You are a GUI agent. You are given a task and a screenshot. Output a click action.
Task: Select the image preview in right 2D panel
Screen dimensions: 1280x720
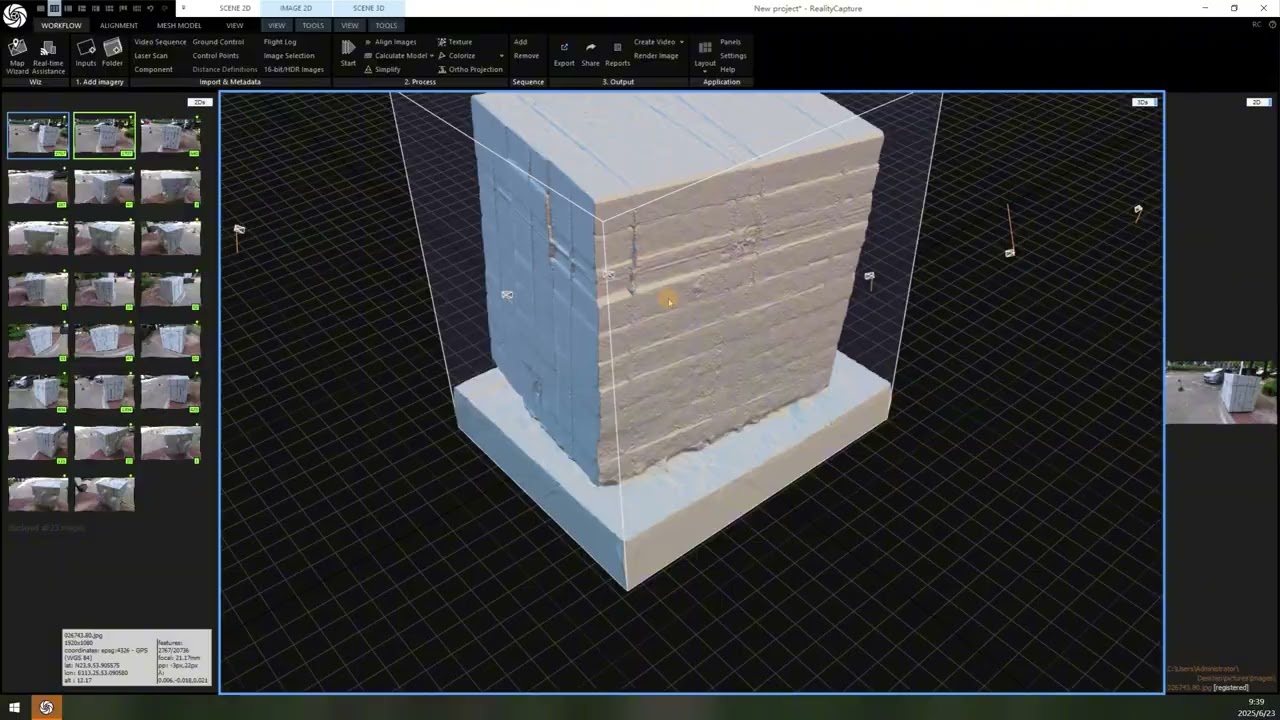click(1221, 393)
